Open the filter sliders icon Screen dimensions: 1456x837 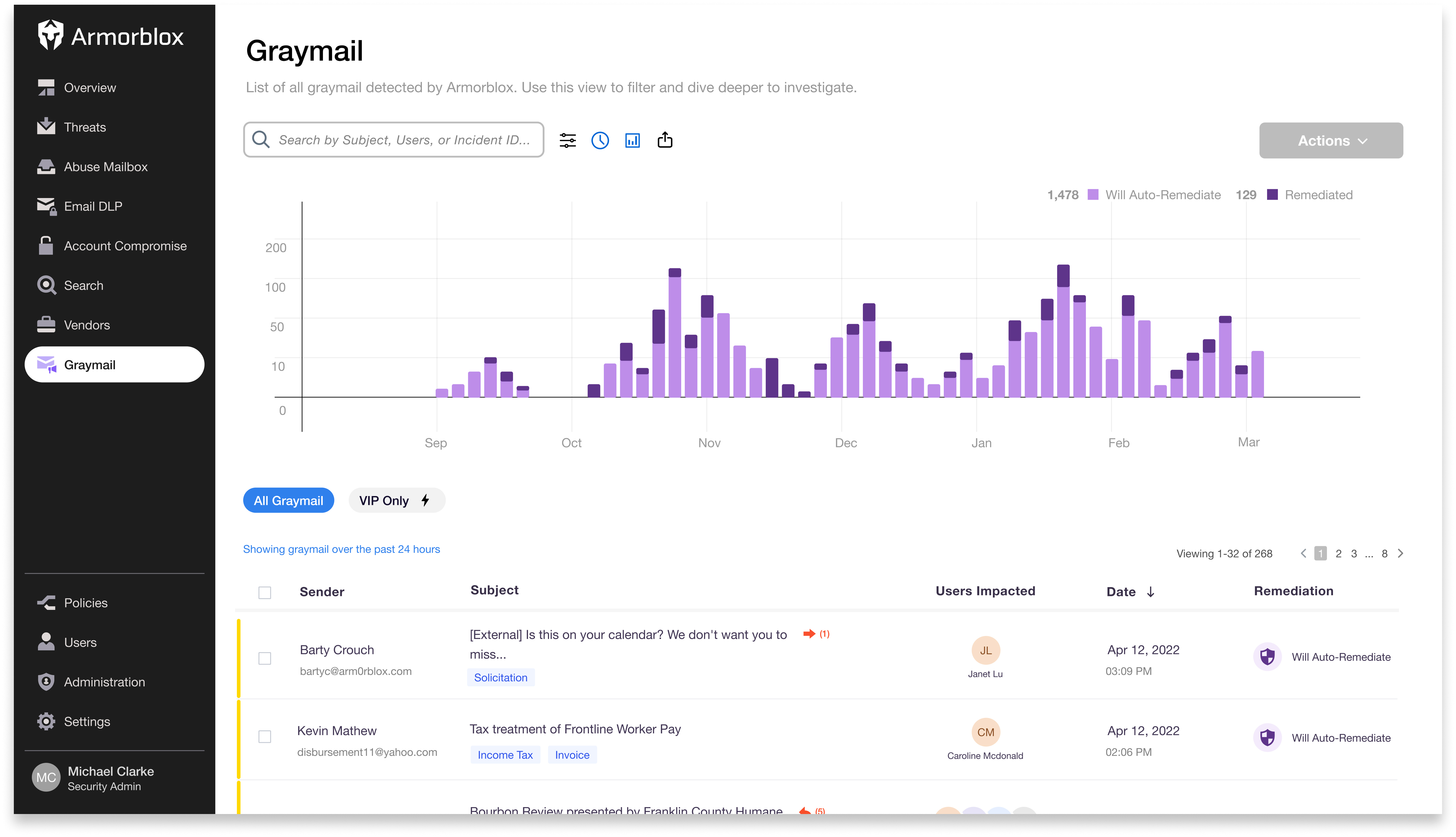point(567,140)
